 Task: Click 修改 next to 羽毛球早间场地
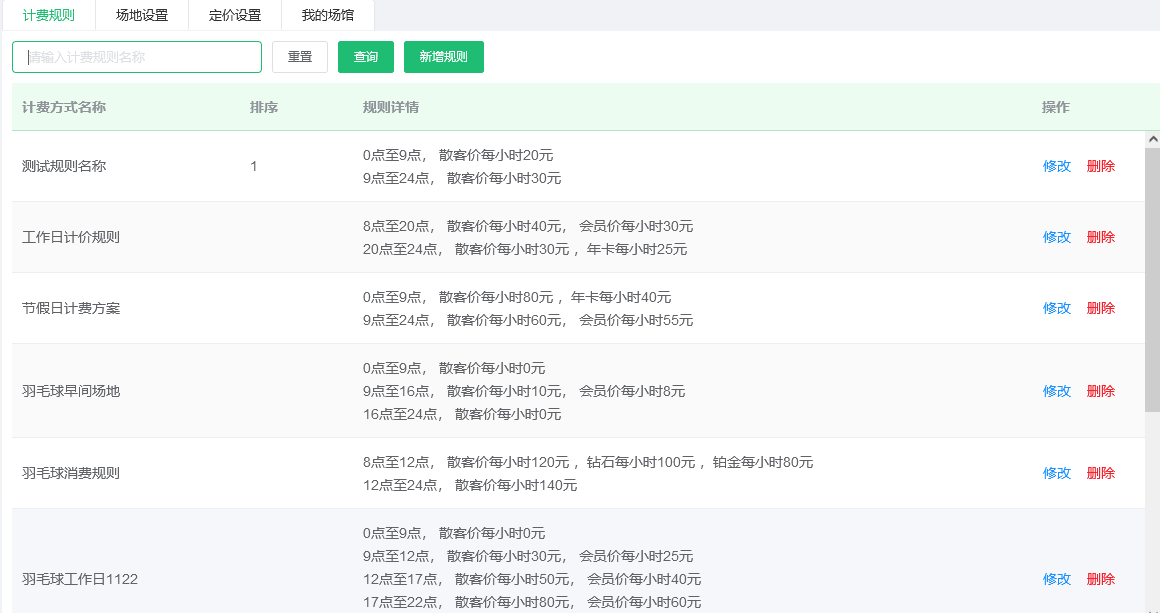(x=1056, y=391)
